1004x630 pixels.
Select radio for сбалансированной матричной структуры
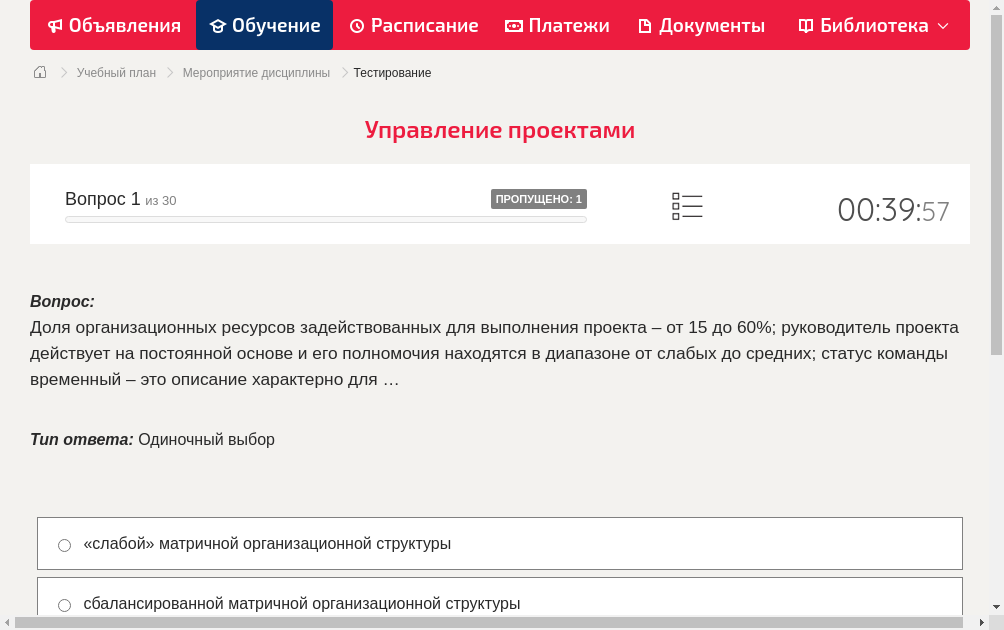[x=64, y=604]
